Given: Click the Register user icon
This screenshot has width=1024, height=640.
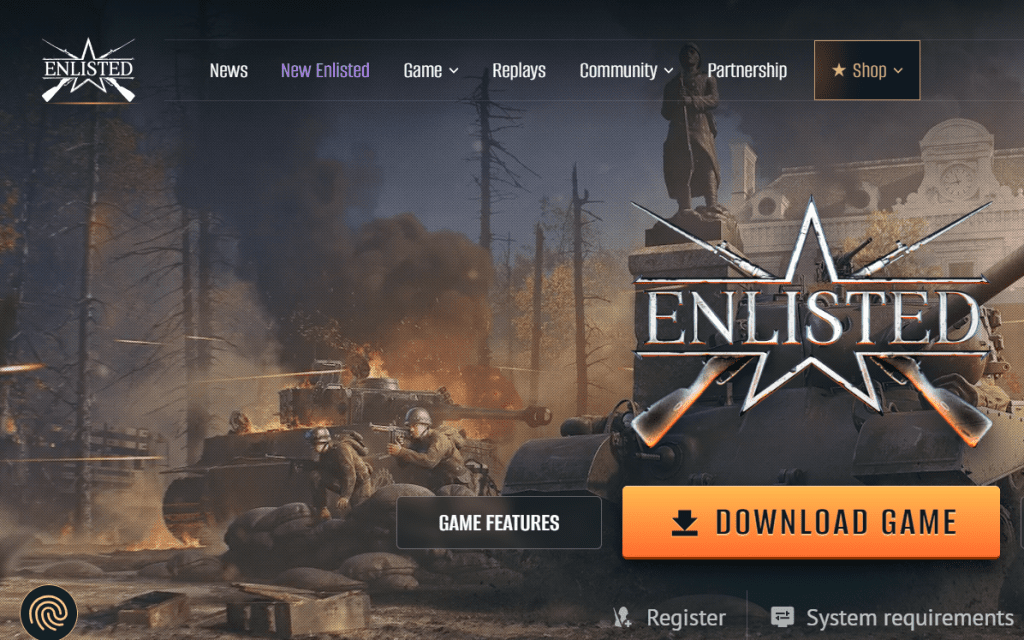Looking at the screenshot, I should coord(622,617).
